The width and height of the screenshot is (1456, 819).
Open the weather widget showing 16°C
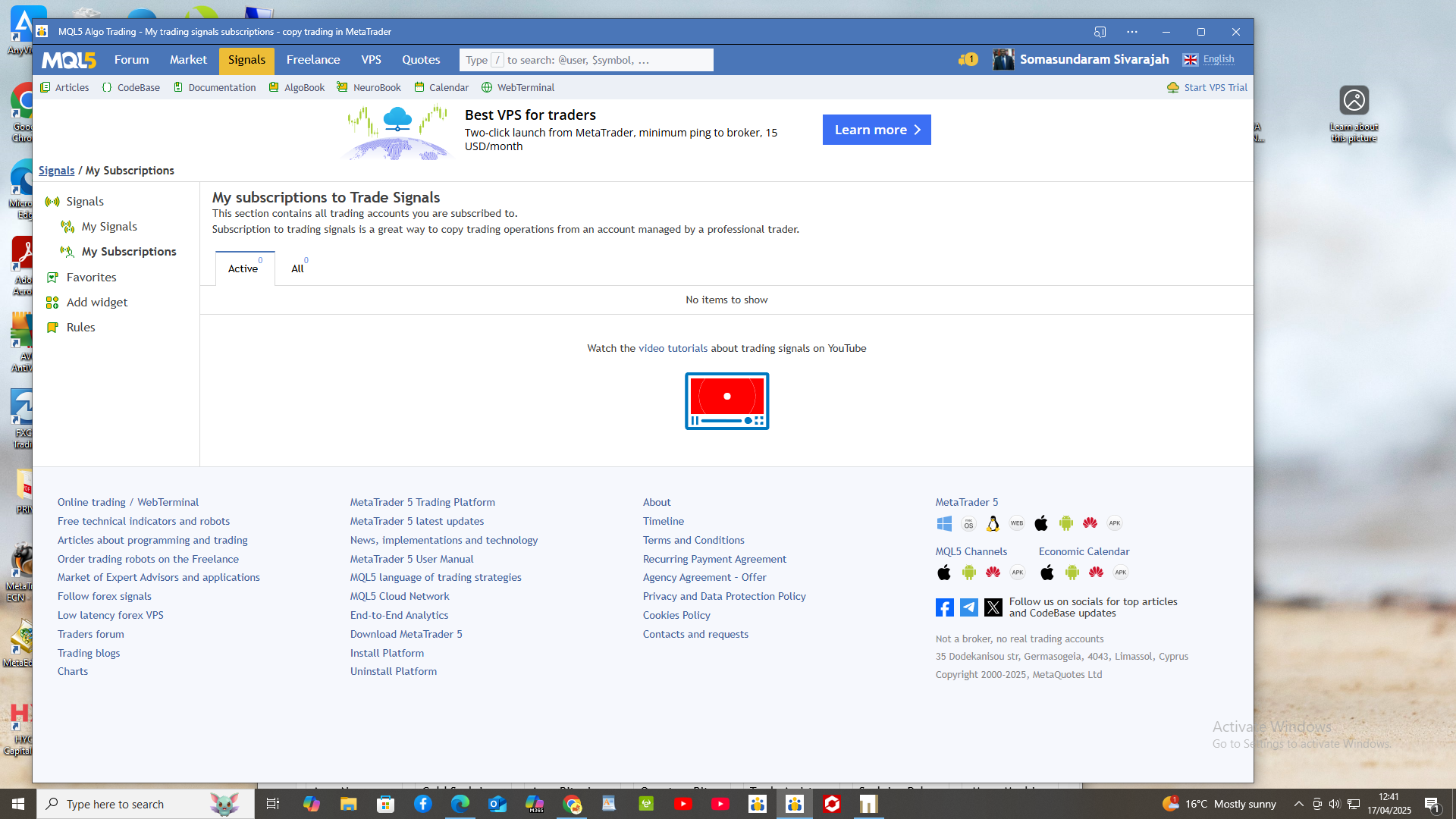pyautogui.click(x=1219, y=804)
